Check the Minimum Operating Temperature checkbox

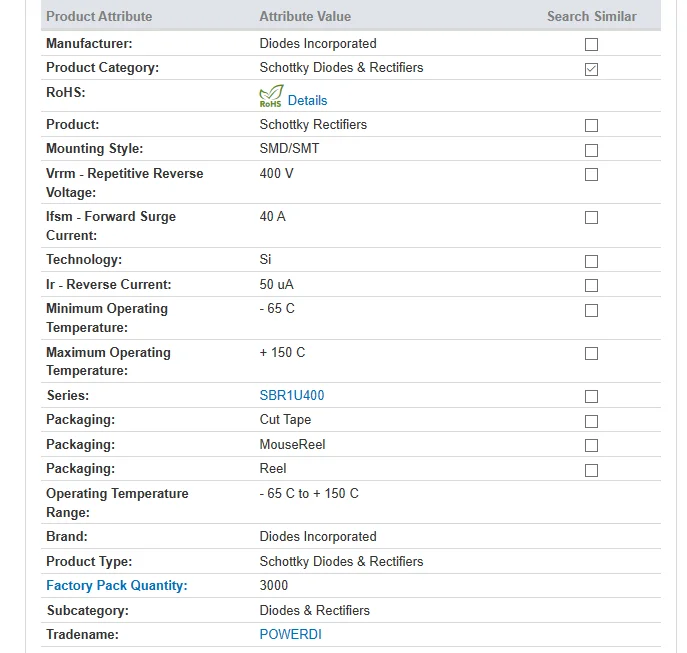591,310
